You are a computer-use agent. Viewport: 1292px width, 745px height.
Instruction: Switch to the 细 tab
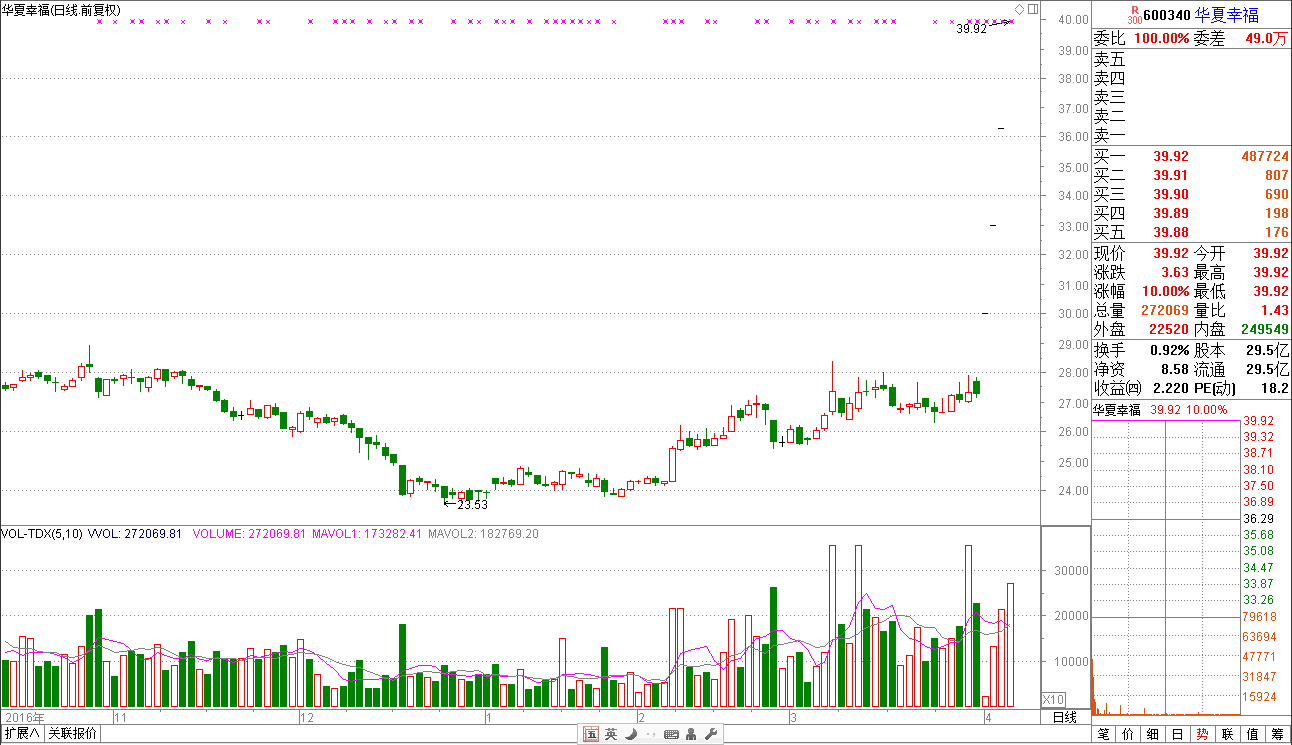coord(1153,735)
